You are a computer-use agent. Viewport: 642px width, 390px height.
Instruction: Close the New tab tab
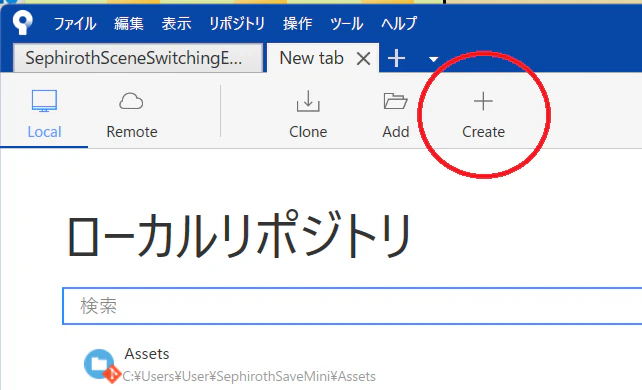pos(364,59)
